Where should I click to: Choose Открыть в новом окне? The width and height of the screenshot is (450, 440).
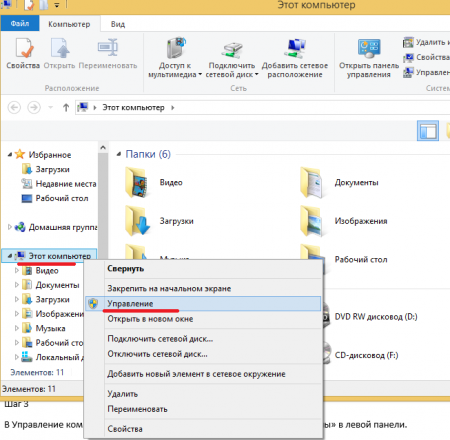pyautogui.click(x=203, y=319)
